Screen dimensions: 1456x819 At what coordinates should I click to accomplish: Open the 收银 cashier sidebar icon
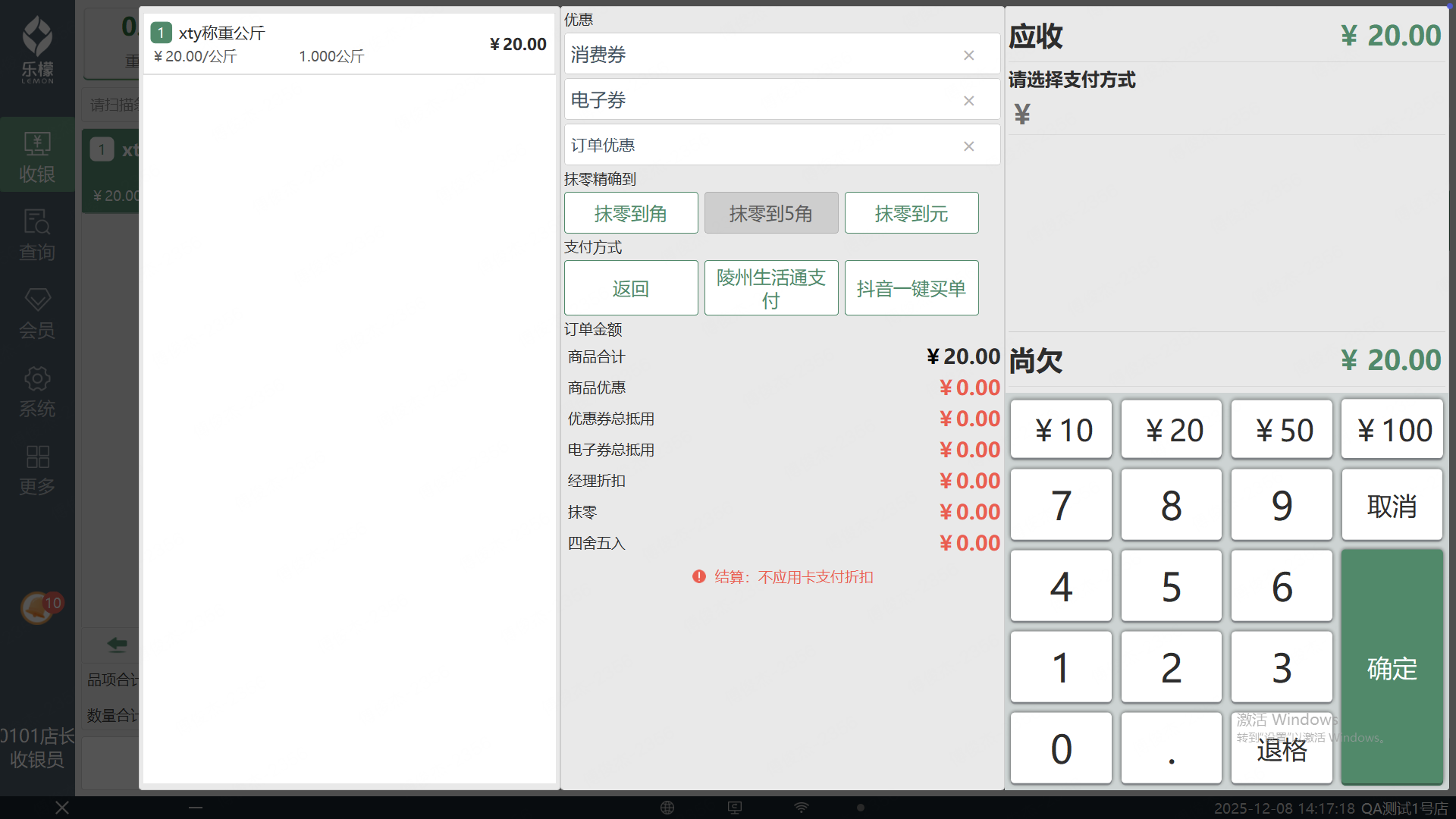click(x=37, y=155)
